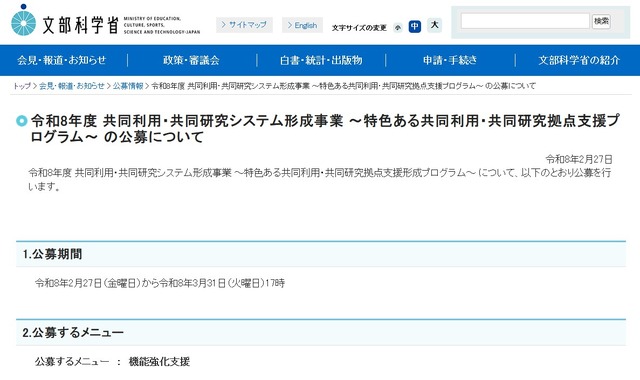This screenshot has height=380, width=640.
Task: Focus the site search input field
Action: [525, 21]
